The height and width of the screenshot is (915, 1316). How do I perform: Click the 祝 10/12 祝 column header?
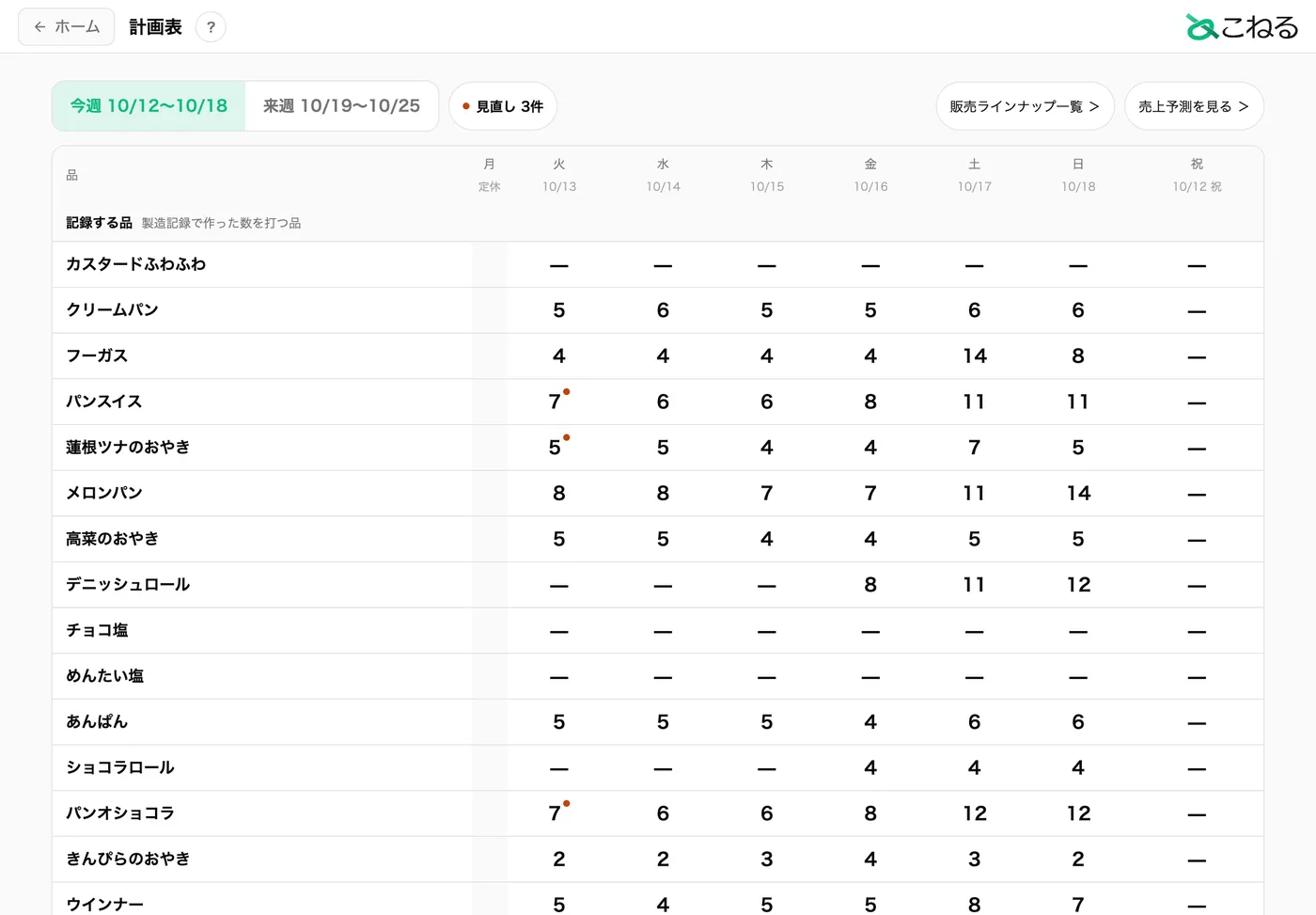click(x=1197, y=175)
